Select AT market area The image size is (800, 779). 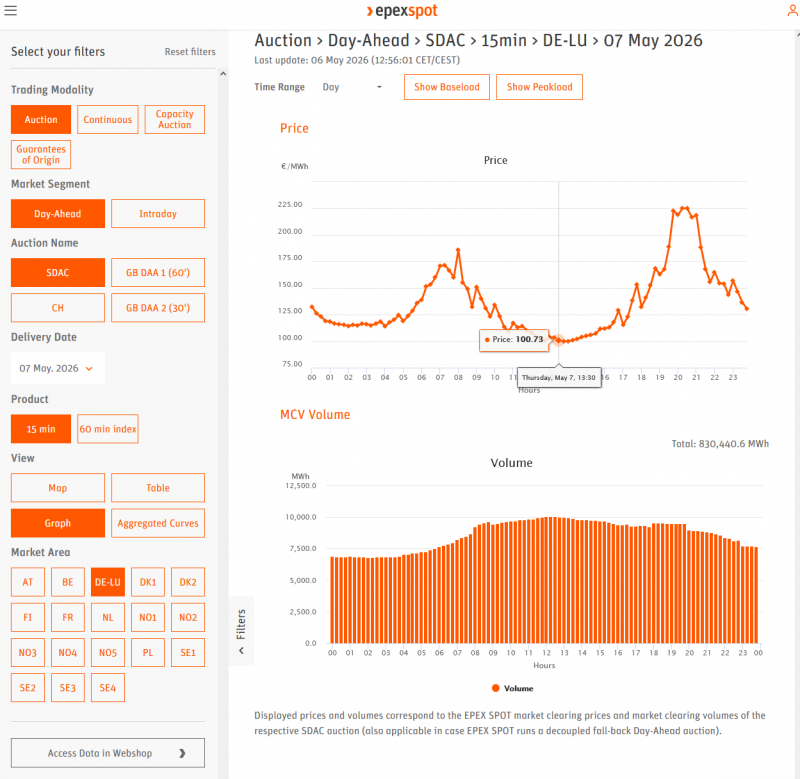point(28,582)
